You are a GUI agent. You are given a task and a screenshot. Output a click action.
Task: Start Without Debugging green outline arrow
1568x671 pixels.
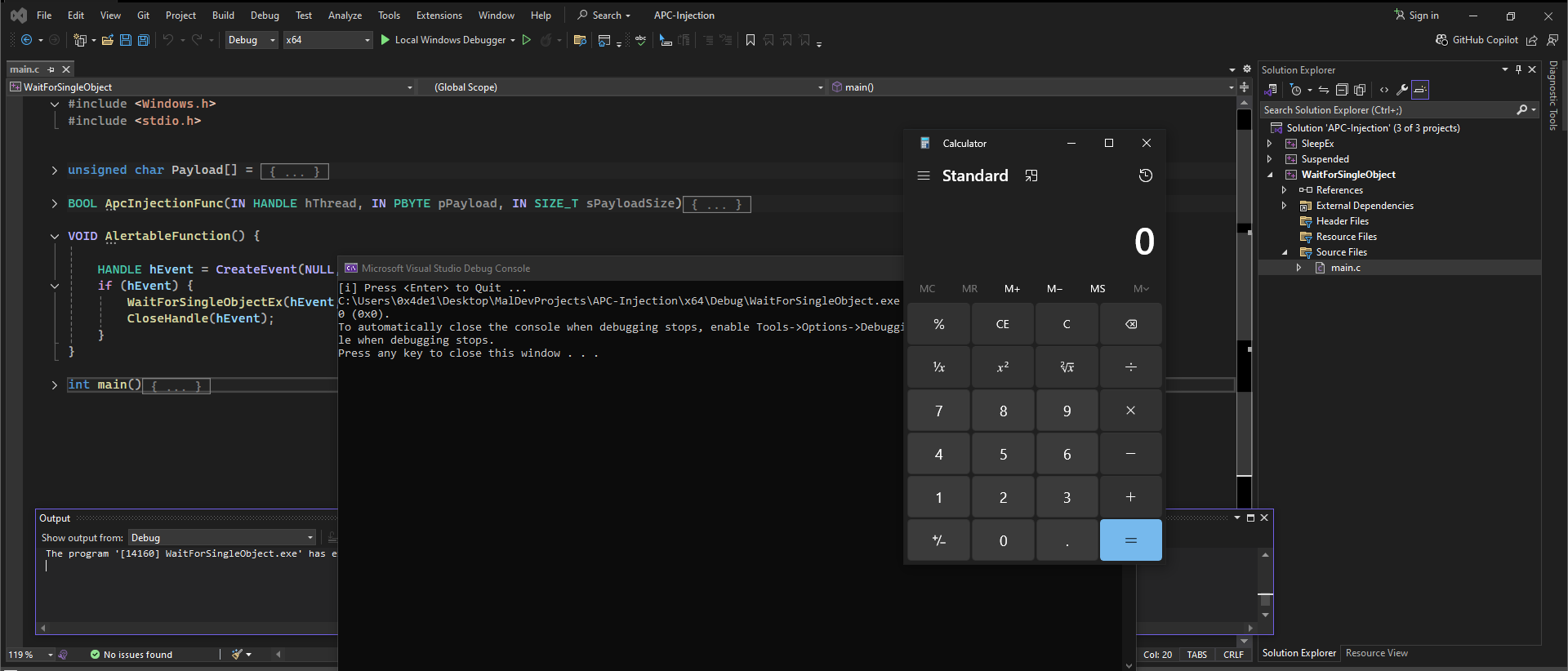tap(527, 40)
